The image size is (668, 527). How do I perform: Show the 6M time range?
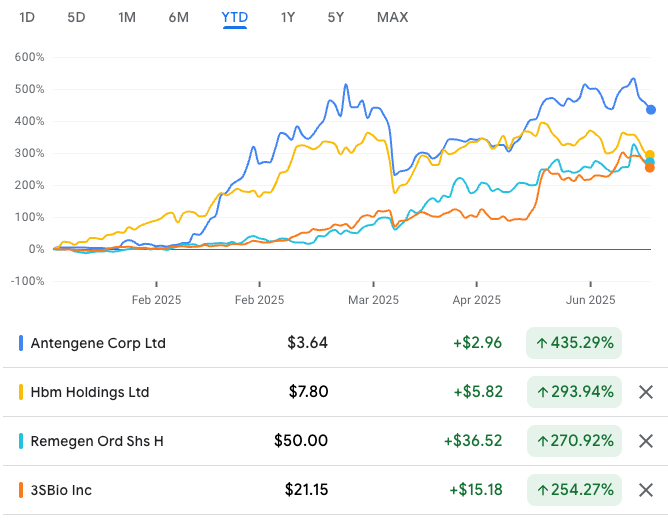[179, 17]
